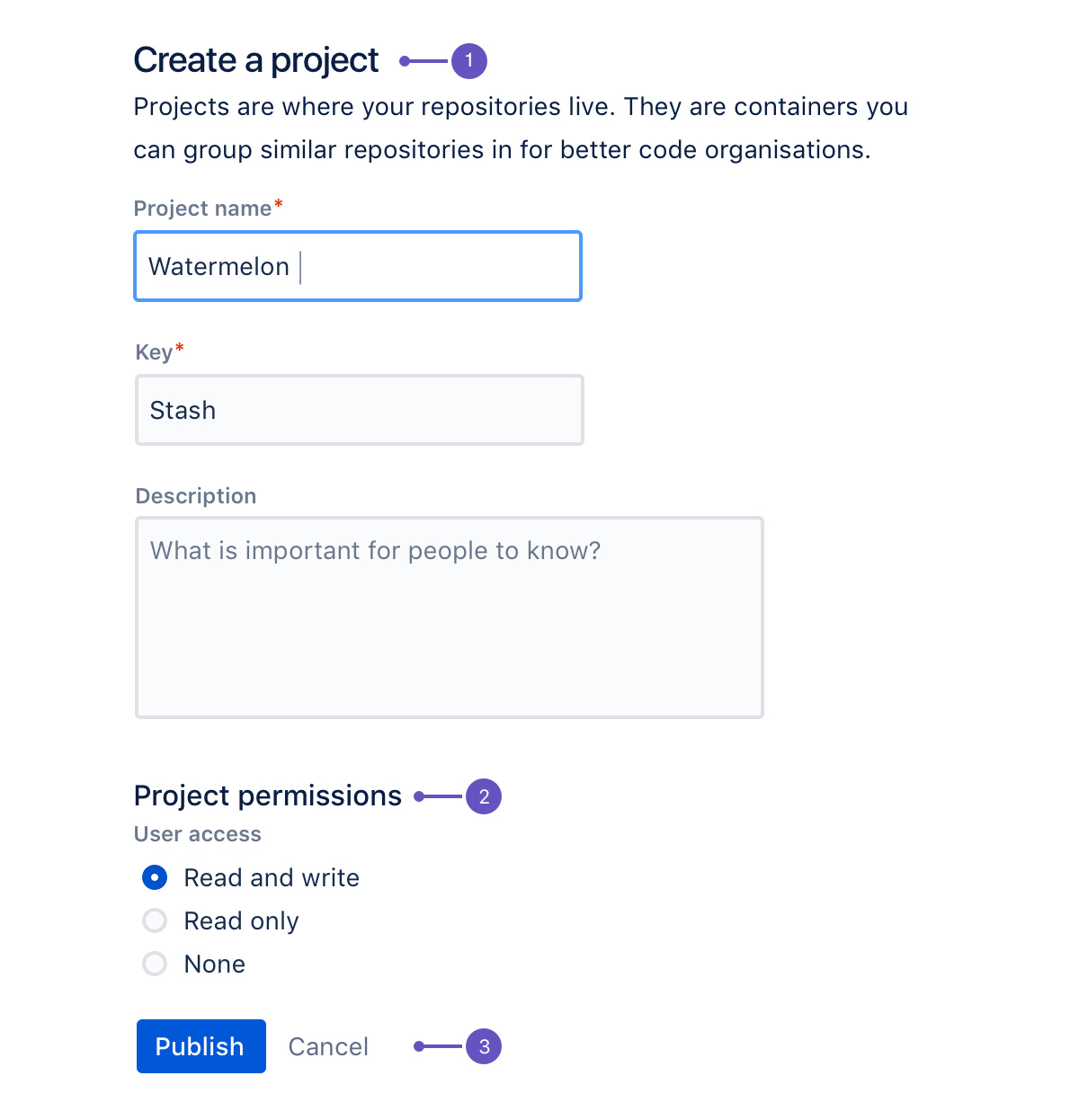Choose the Read only radio button
The width and height of the screenshot is (1079, 1120).
tap(155, 920)
